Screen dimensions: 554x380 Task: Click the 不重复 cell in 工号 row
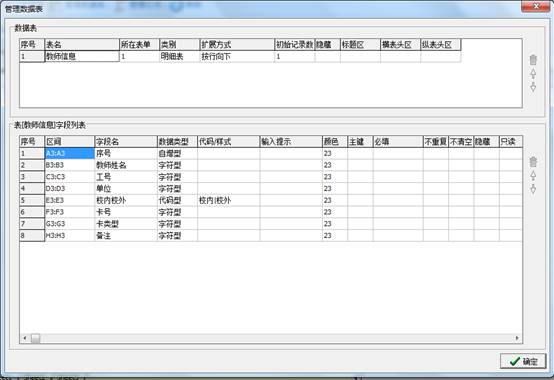(x=436, y=177)
